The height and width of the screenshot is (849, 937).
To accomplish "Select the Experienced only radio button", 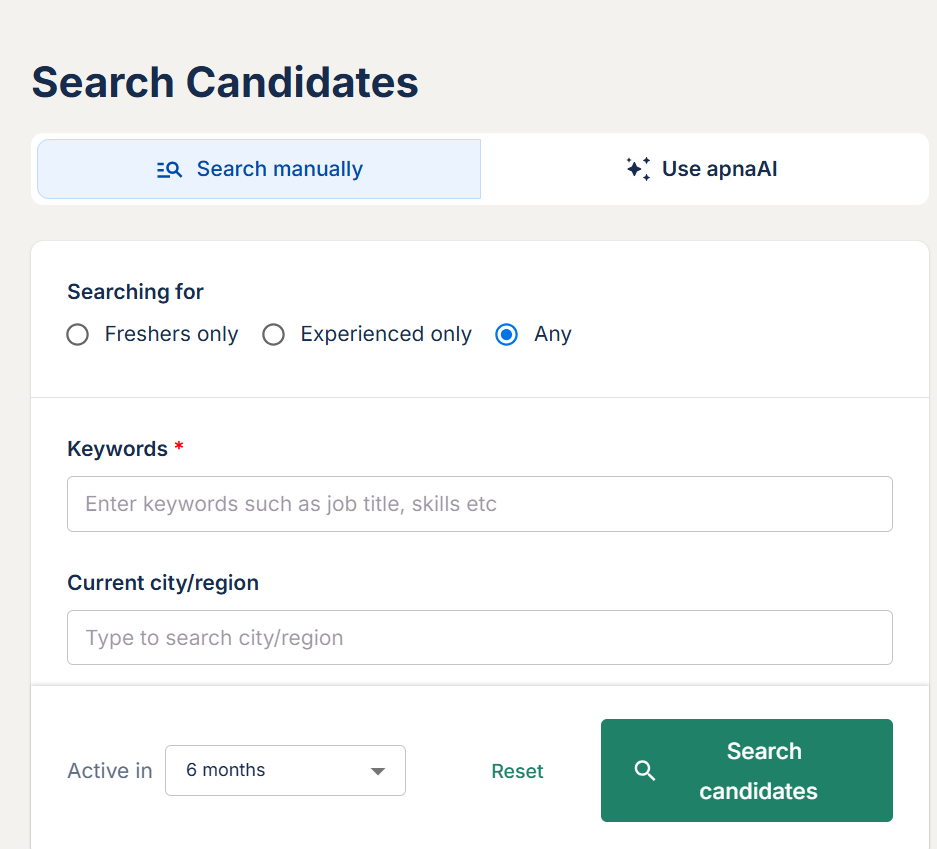I will tap(274, 335).
